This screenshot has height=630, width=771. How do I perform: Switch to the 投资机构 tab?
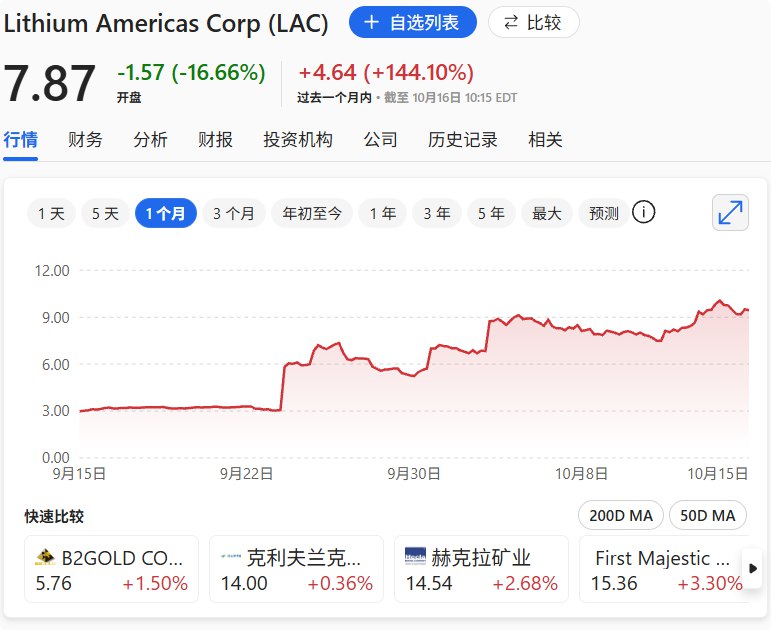[x=298, y=140]
